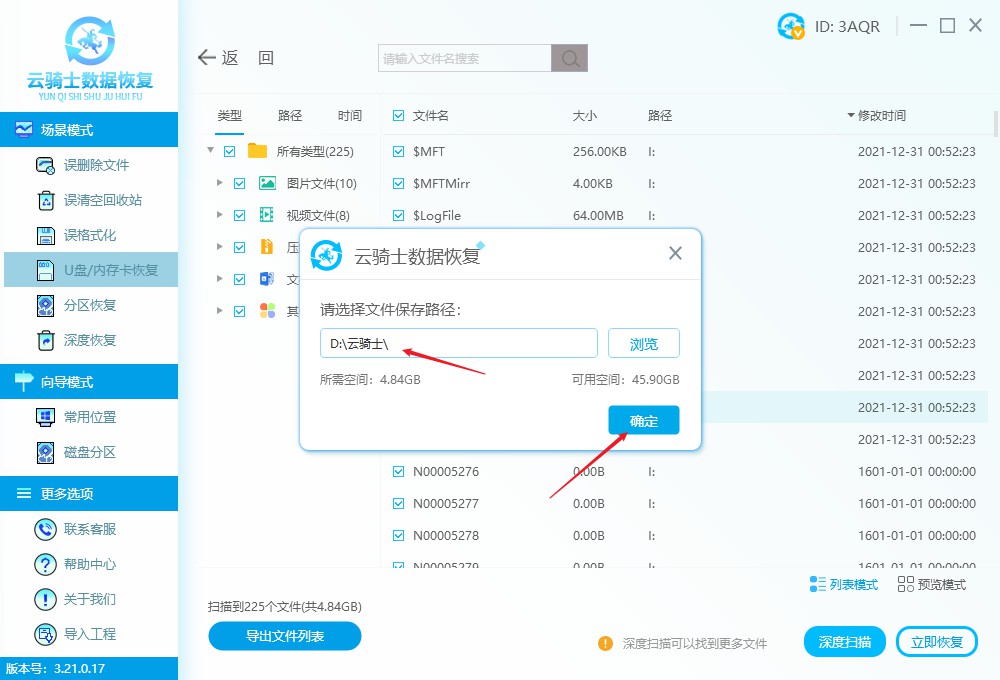Open 磁盘分区 disk icon

click(45, 452)
